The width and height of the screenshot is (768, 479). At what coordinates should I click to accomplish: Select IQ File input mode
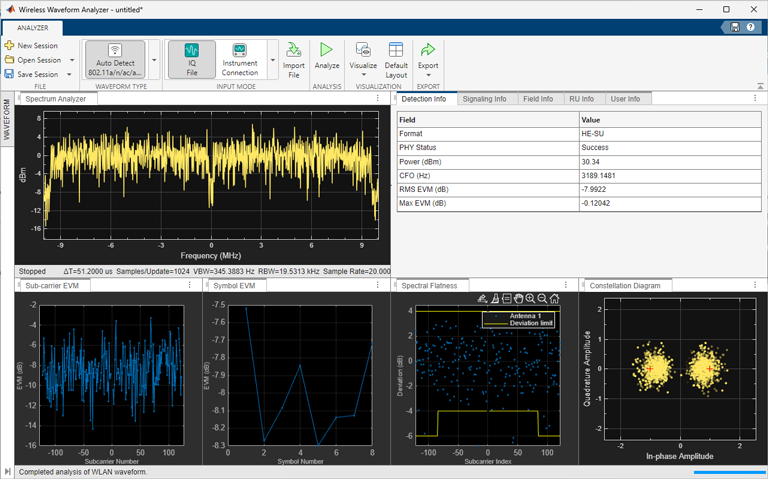click(x=191, y=59)
